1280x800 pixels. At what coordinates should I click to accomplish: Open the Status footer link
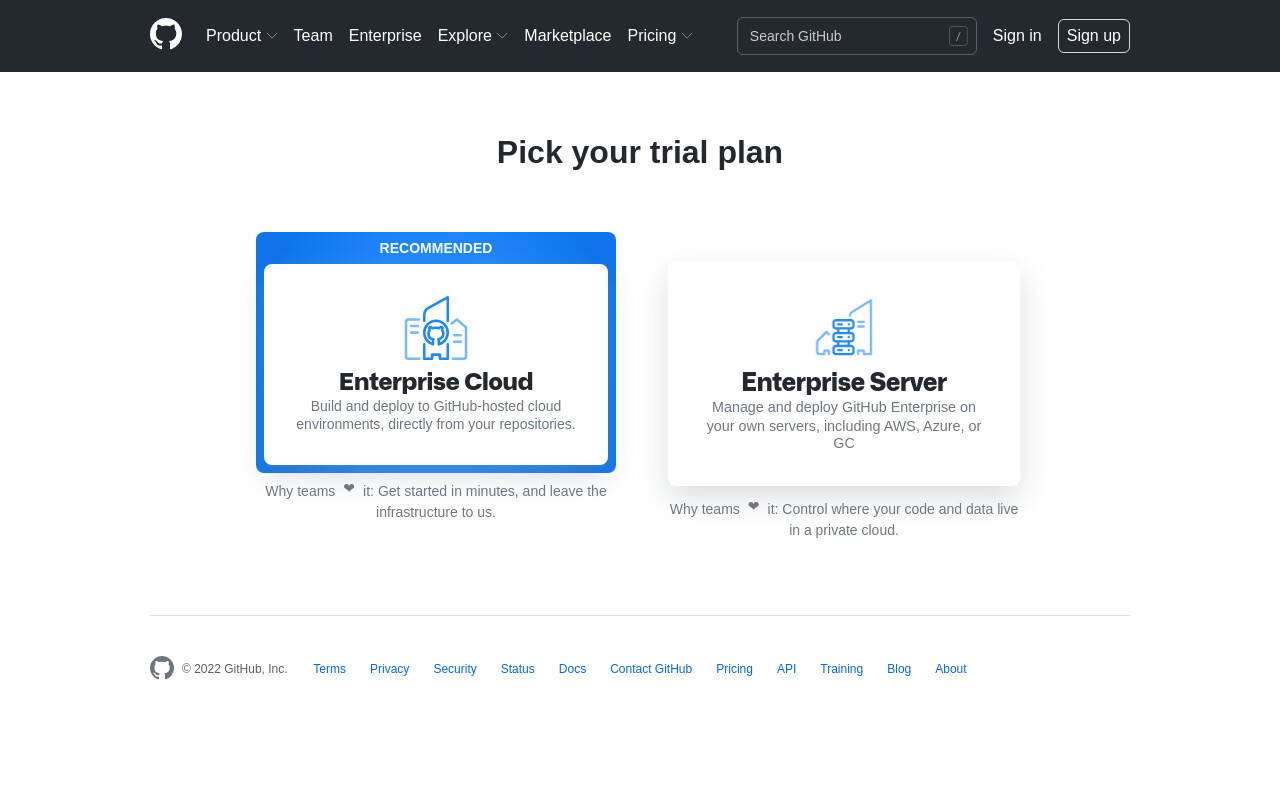[518, 669]
